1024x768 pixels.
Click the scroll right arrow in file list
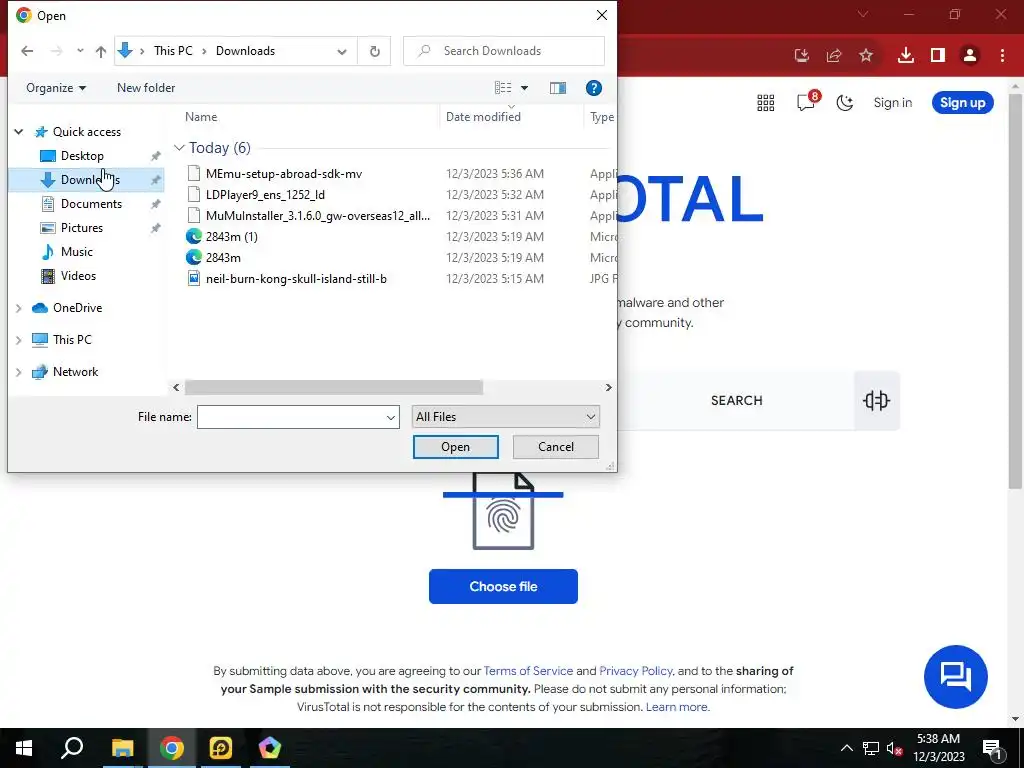tap(608, 387)
